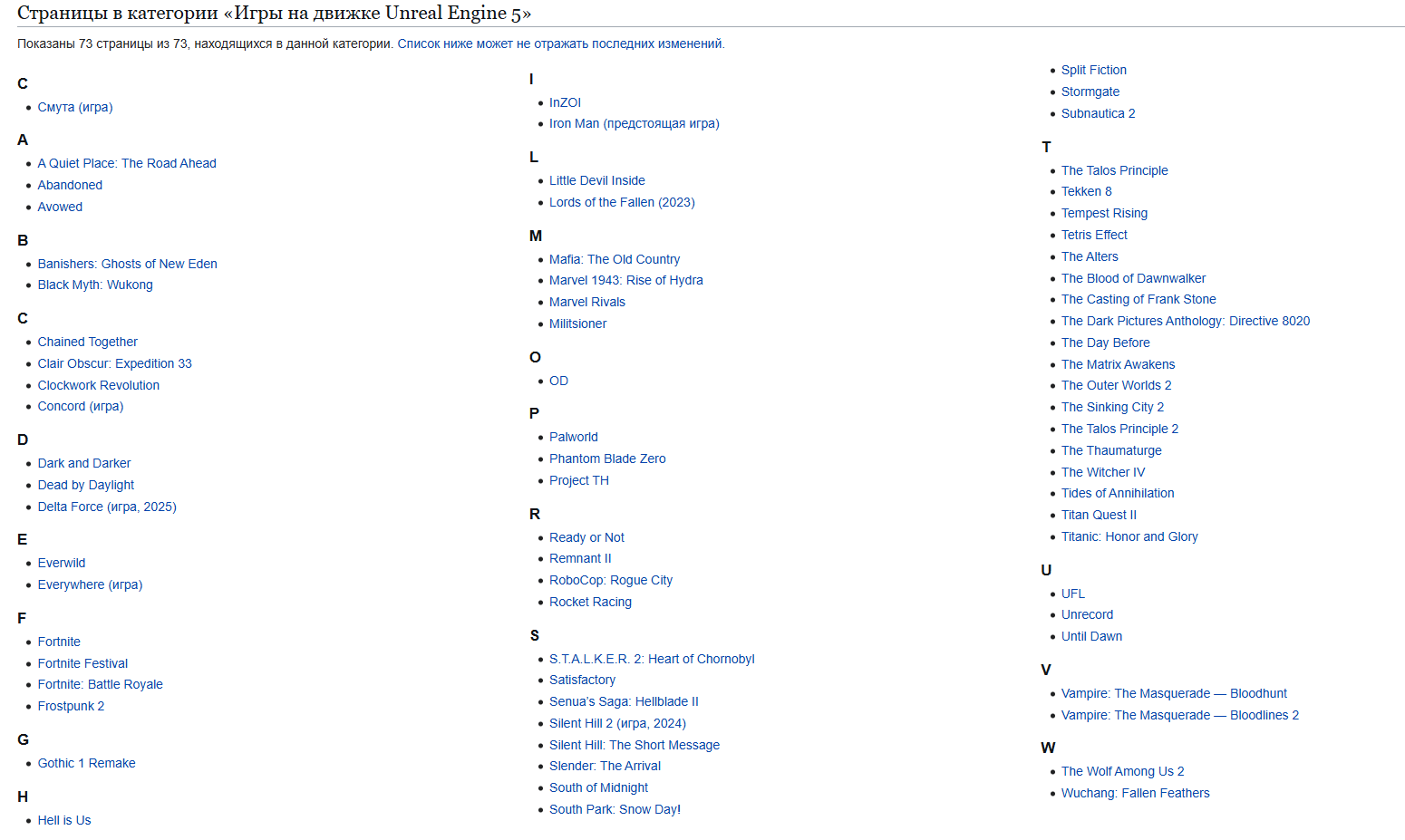The image size is (1405, 840).
Task: Open 'A Quiet Place: The Road Ahead'
Action: click(x=127, y=163)
